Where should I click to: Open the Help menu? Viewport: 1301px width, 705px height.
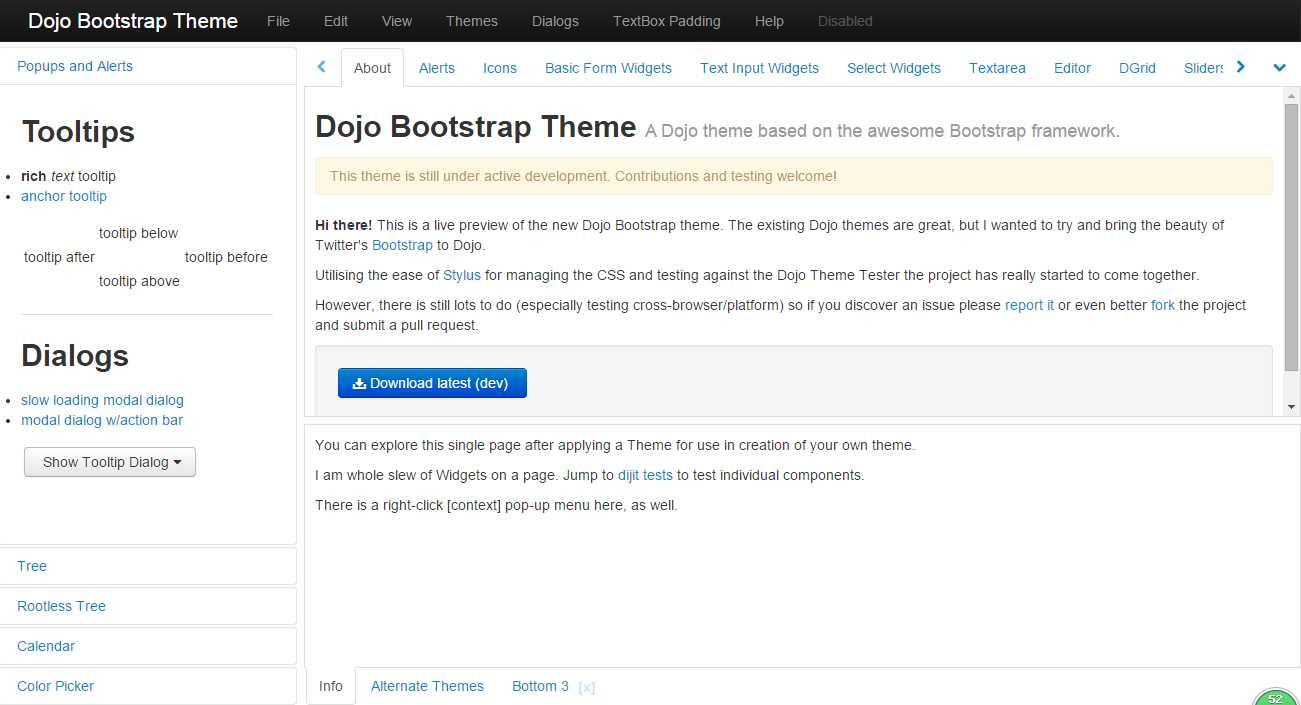point(769,21)
